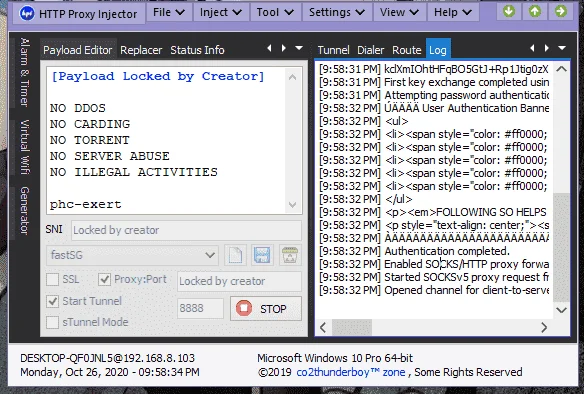Click payload editor scroll up arrow
Screen dimensions: 584x394
(x=293, y=77)
